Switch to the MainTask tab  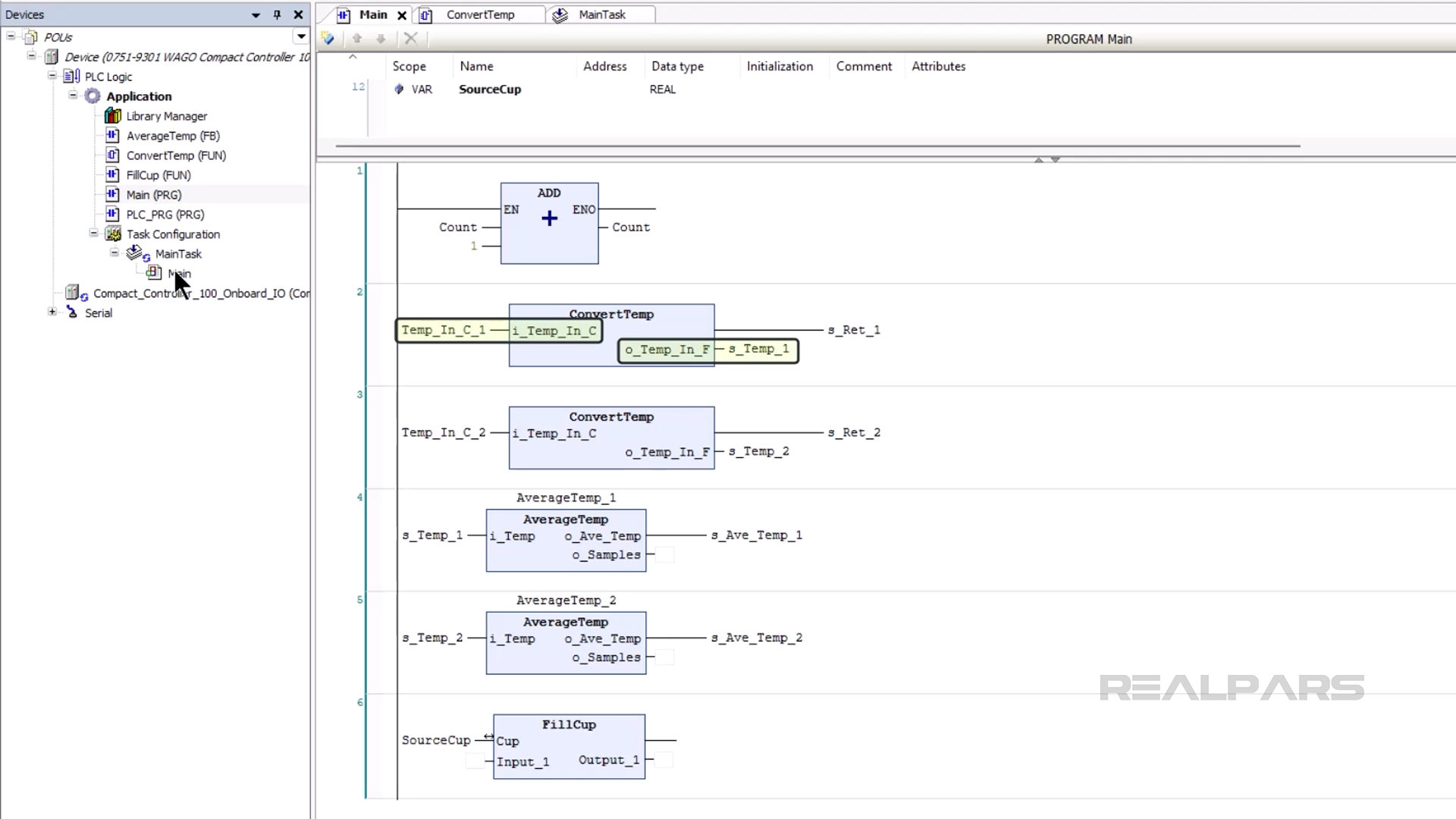coord(602,14)
